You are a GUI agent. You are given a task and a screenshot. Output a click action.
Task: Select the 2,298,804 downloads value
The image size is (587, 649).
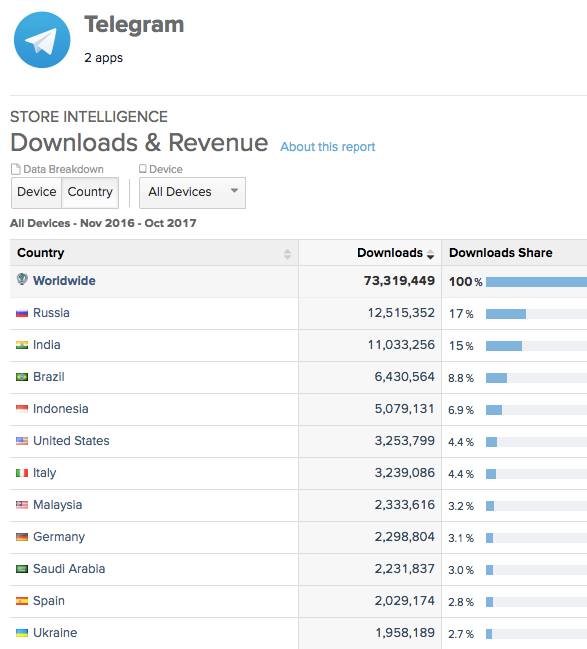pyautogui.click(x=404, y=537)
